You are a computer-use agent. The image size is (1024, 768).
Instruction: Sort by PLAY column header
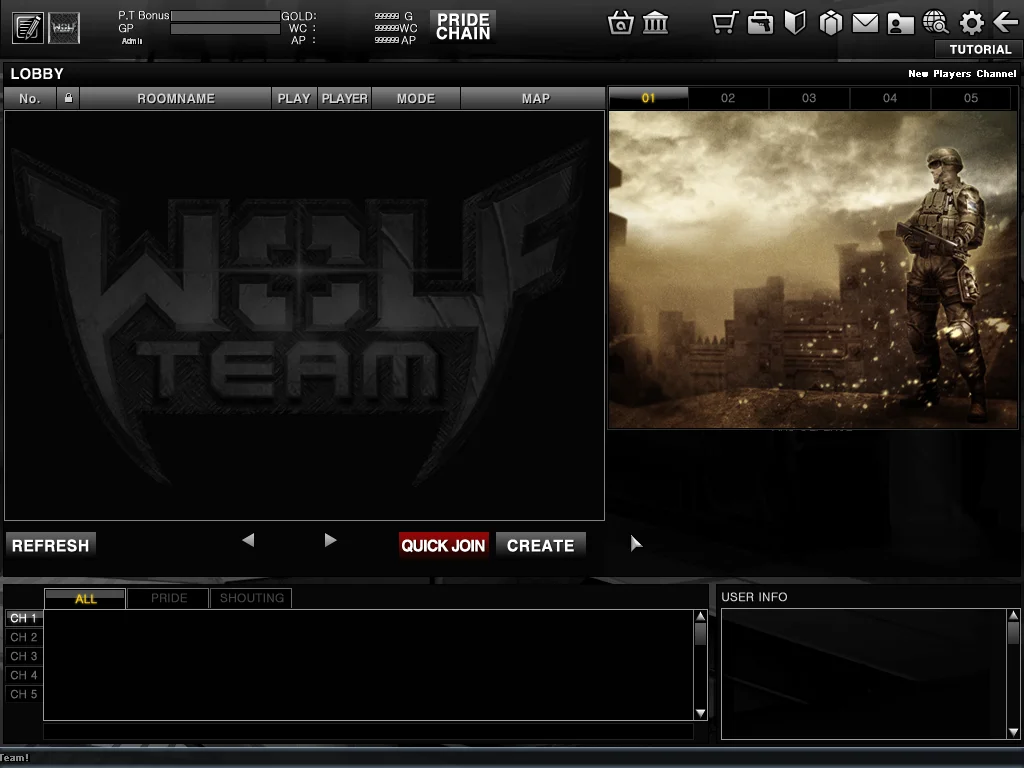point(294,98)
